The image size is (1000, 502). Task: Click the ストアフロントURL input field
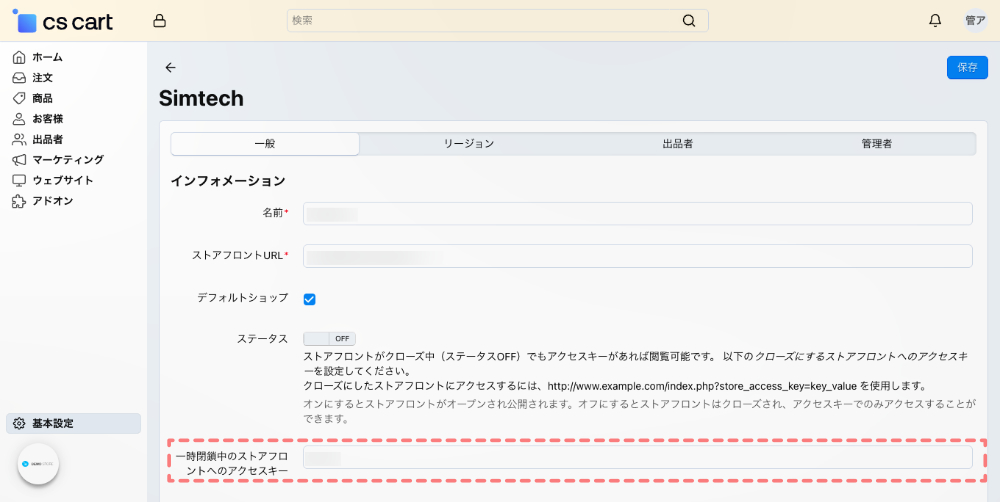638,257
